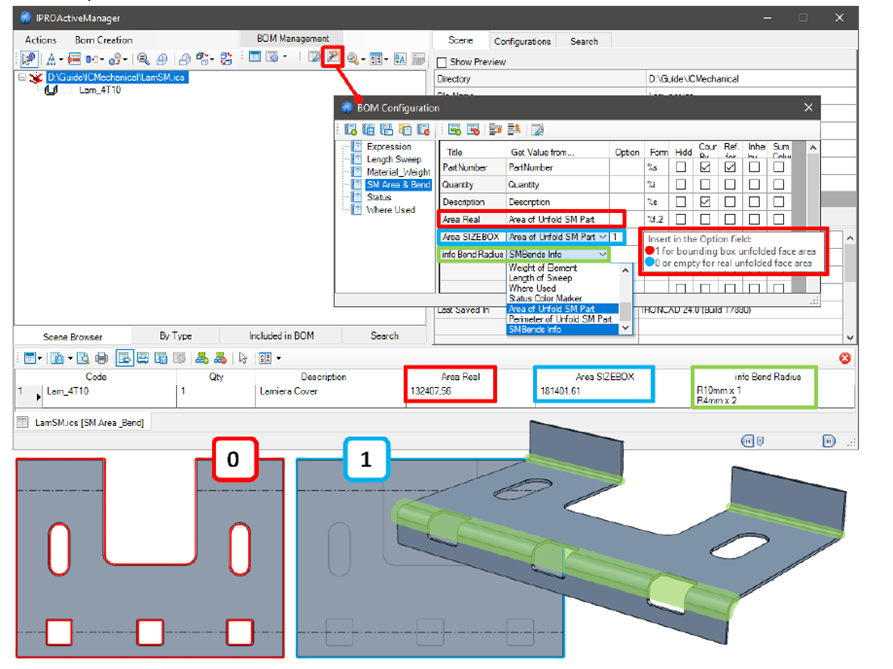Click the red close icon on BOM panel

tap(845, 358)
